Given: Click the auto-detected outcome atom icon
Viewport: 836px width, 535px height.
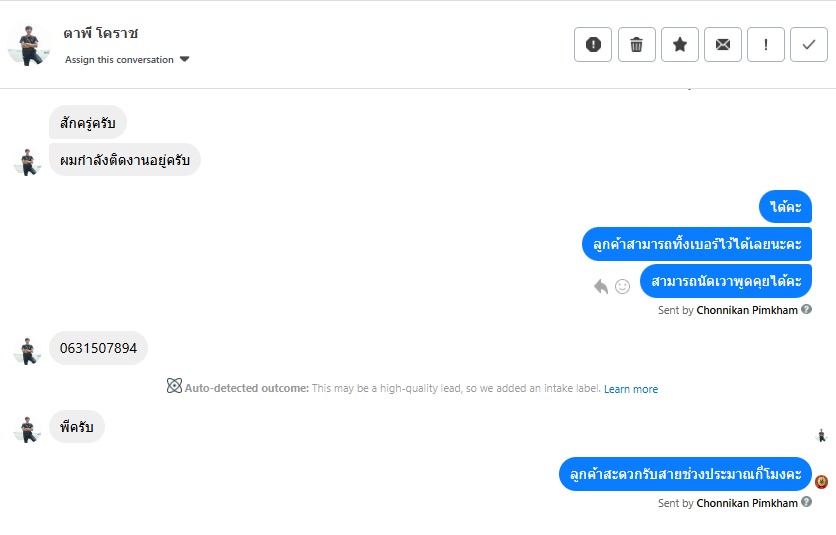Looking at the screenshot, I should click(x=174, y=386).
